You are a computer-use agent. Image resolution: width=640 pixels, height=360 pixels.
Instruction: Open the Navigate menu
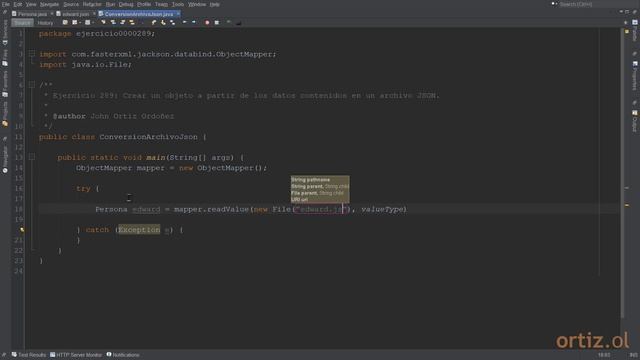point(49,4)
